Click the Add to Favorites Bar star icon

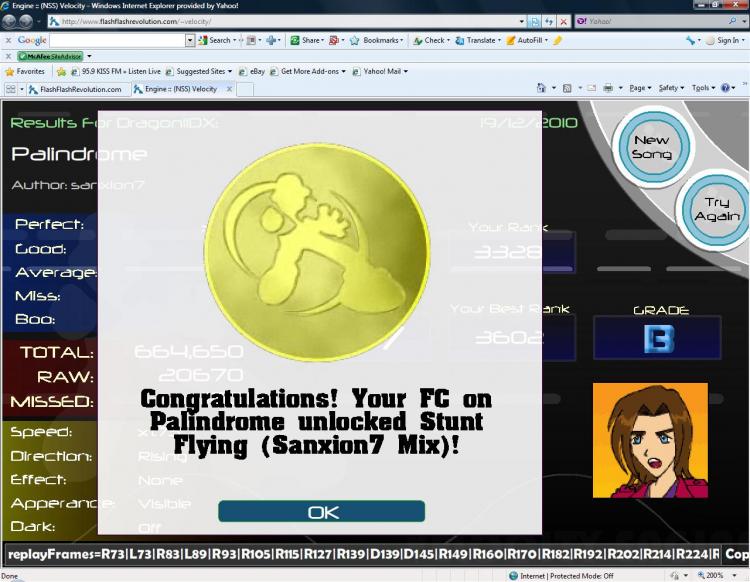tap(61, 72)
